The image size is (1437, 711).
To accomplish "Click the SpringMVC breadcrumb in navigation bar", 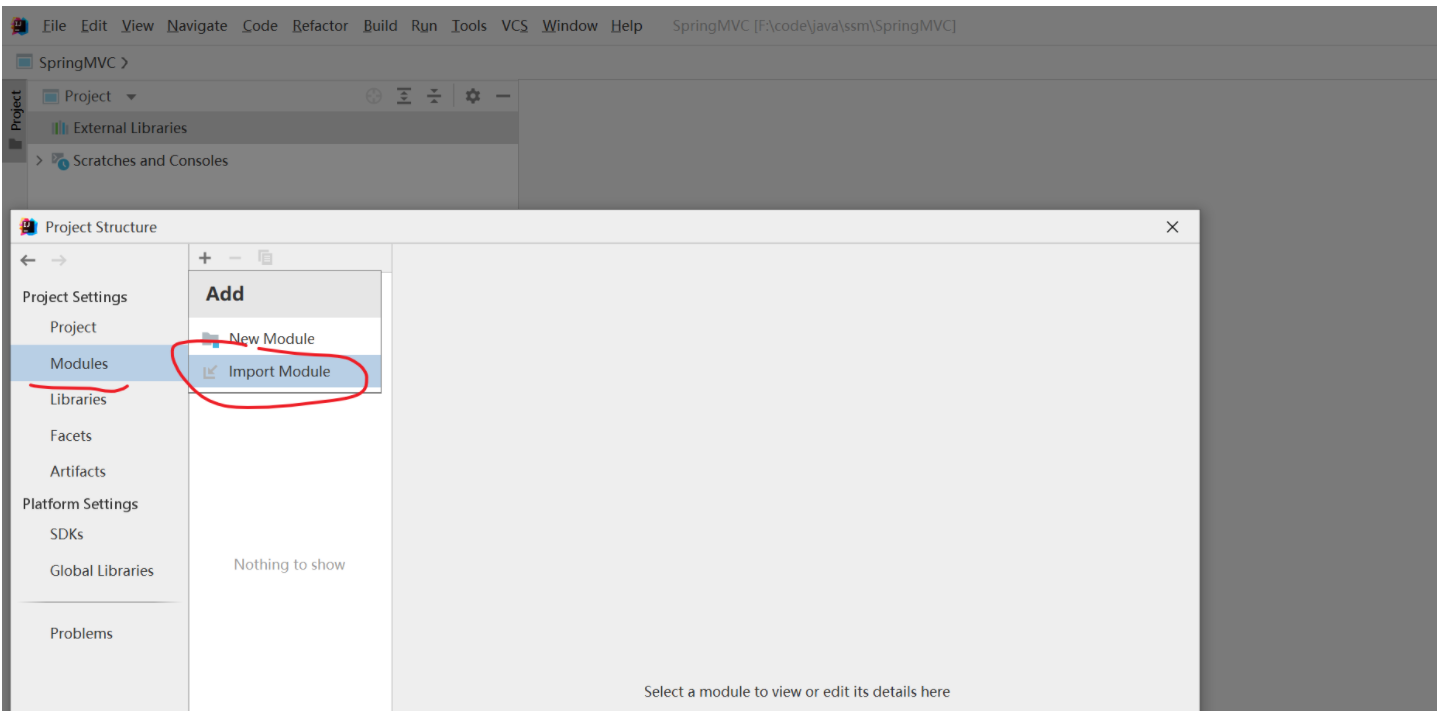I will click(77, 63).
